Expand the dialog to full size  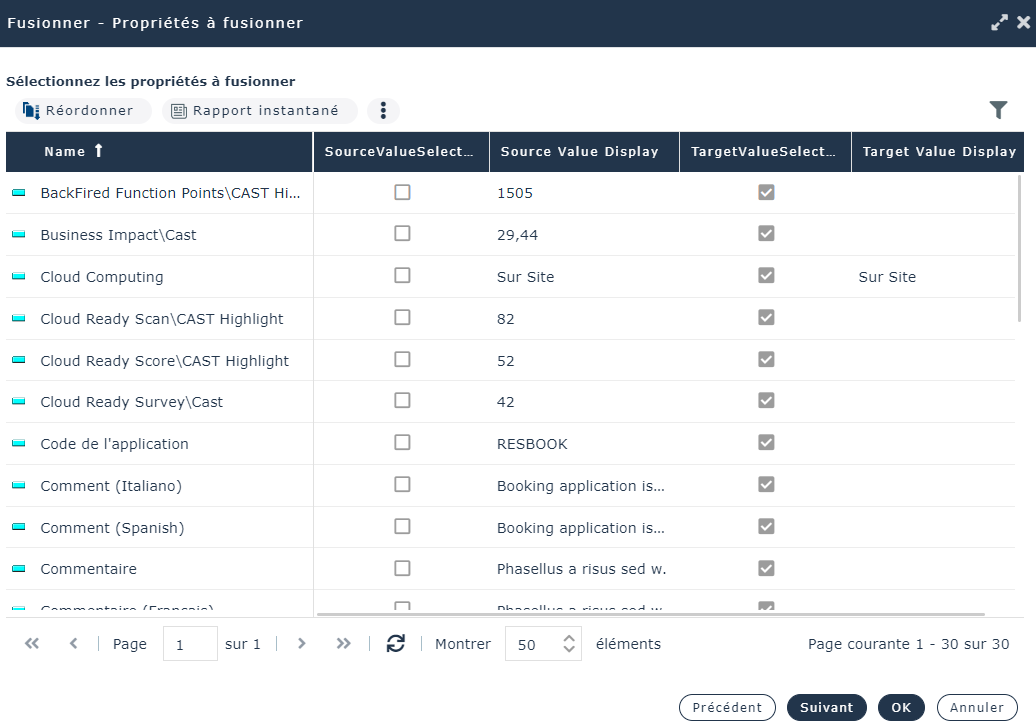point(998,22)
